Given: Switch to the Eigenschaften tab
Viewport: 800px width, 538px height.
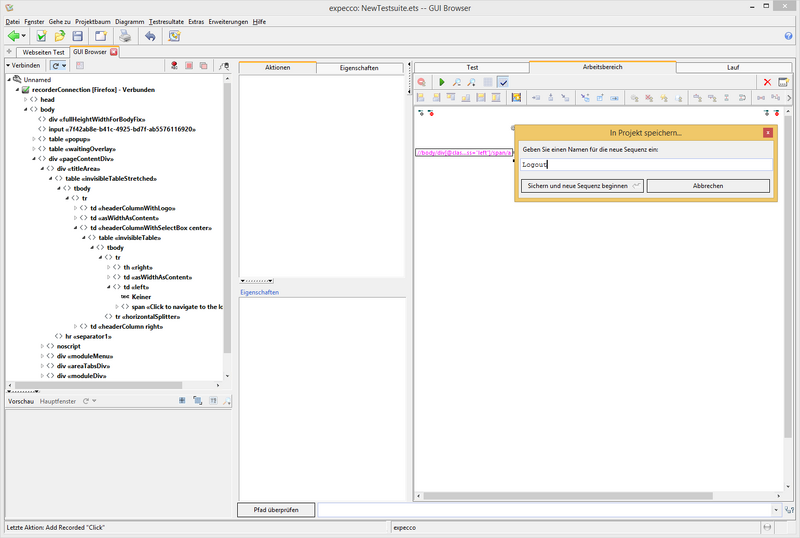Looking at the screenshot, I should pos(360,68).
